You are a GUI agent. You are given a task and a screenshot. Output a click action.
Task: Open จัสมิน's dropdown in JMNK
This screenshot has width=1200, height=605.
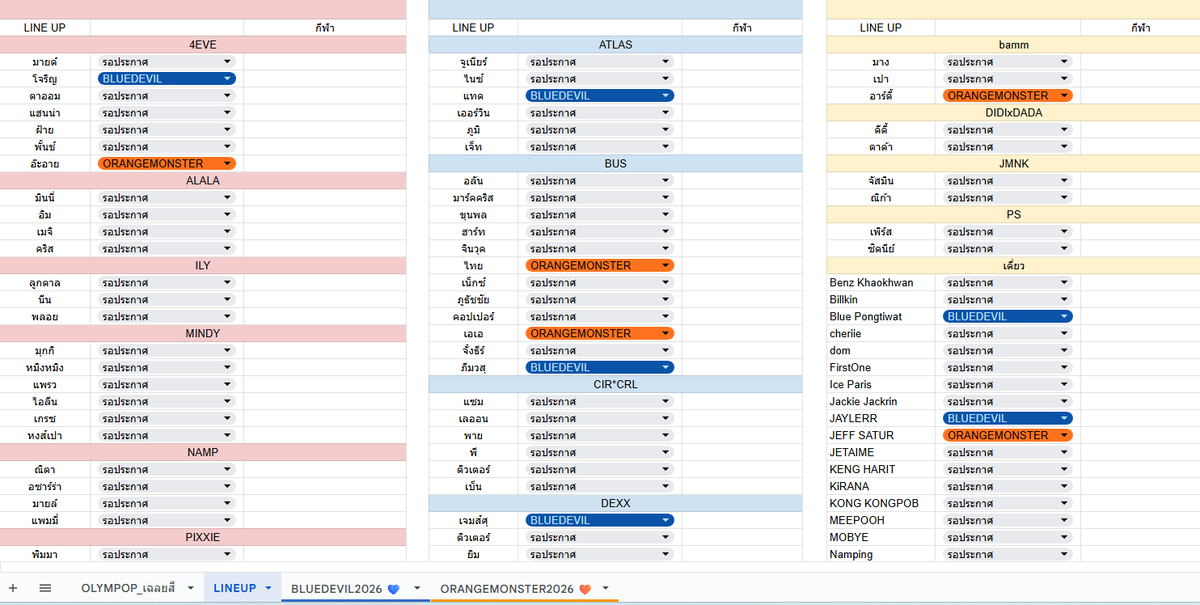(x=1007, y=180)
